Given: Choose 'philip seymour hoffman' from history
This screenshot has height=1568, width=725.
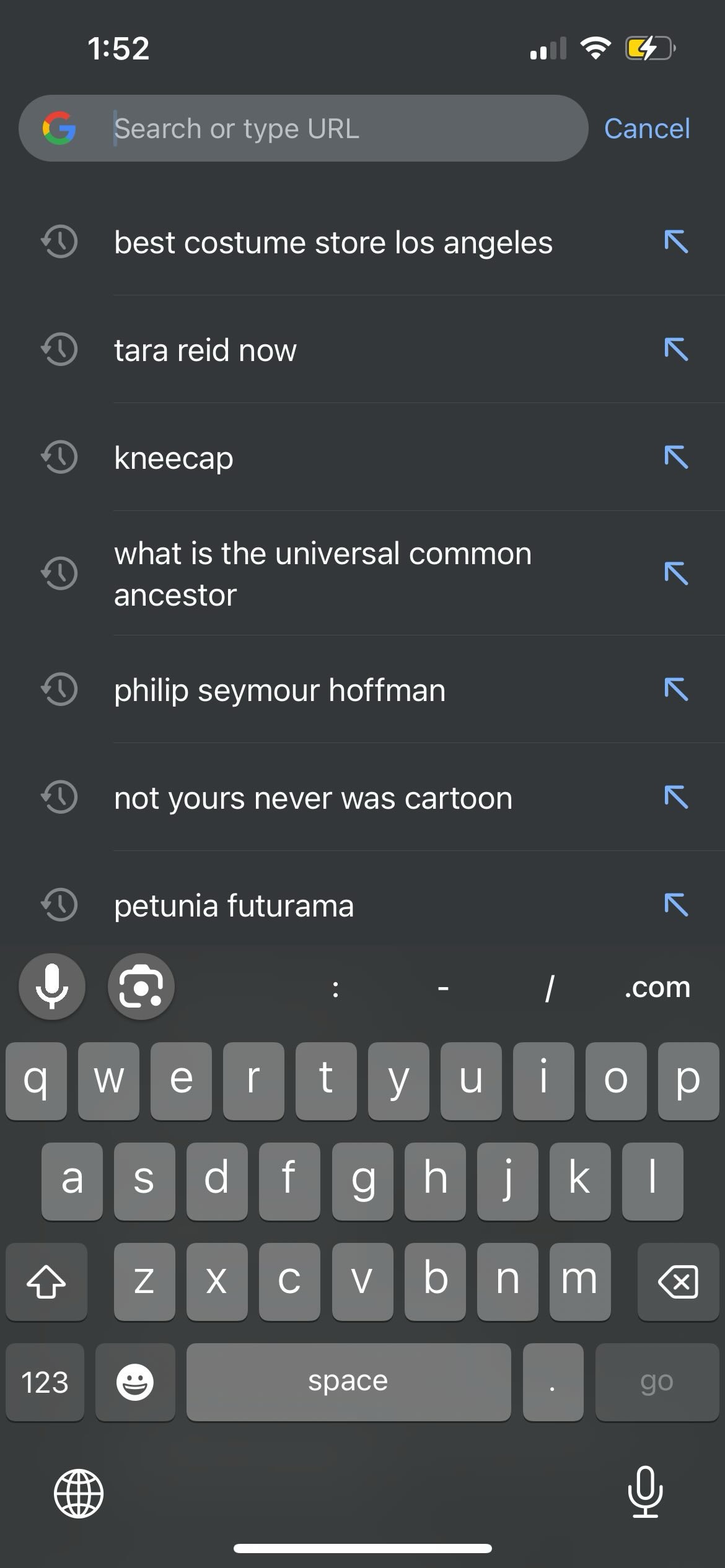Looking at the screenshot, I should pyautogui.click(x=279, y=690).
